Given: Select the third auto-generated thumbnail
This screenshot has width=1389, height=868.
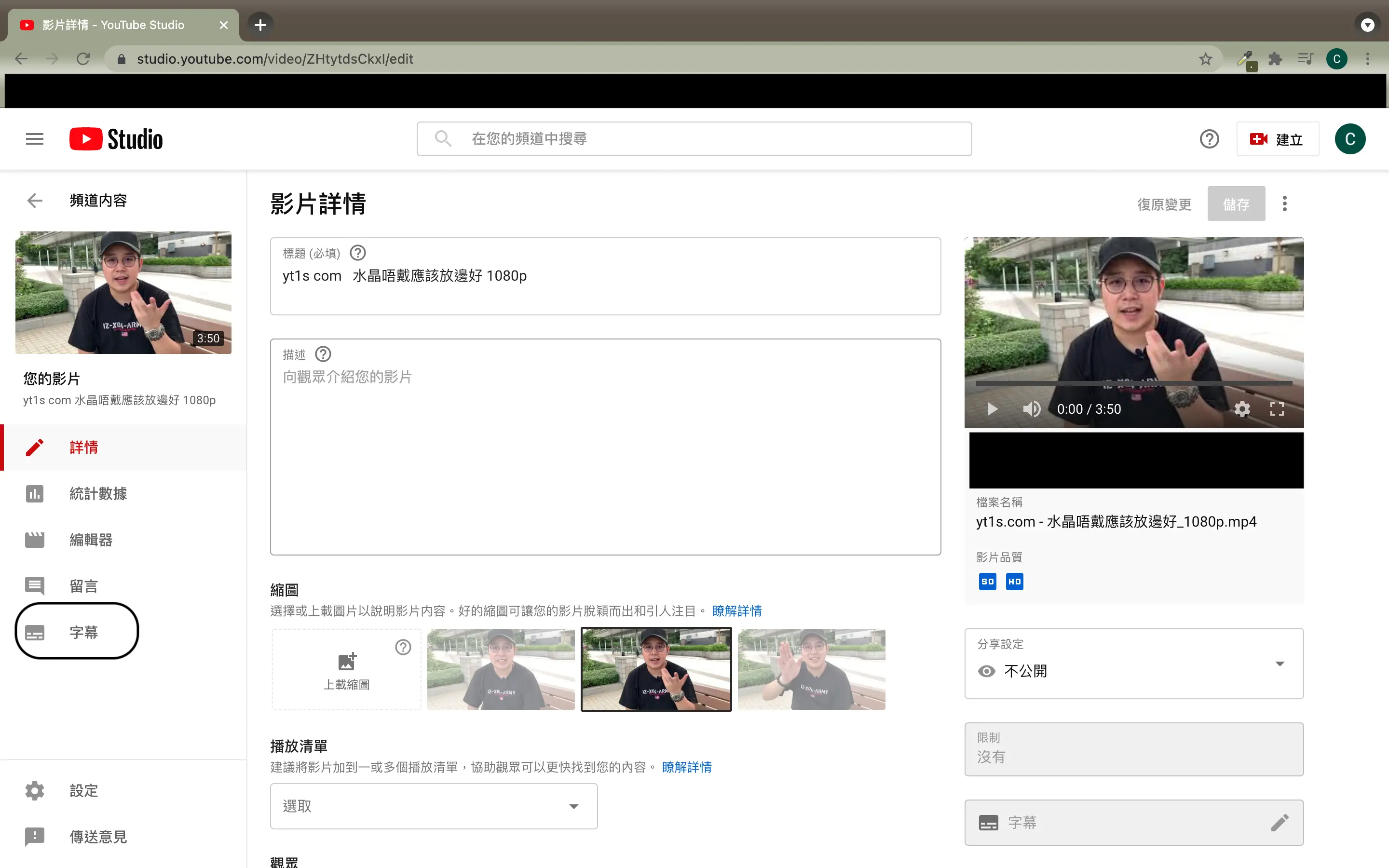Looking at the screenshot, I should click(x=811, y=669).
